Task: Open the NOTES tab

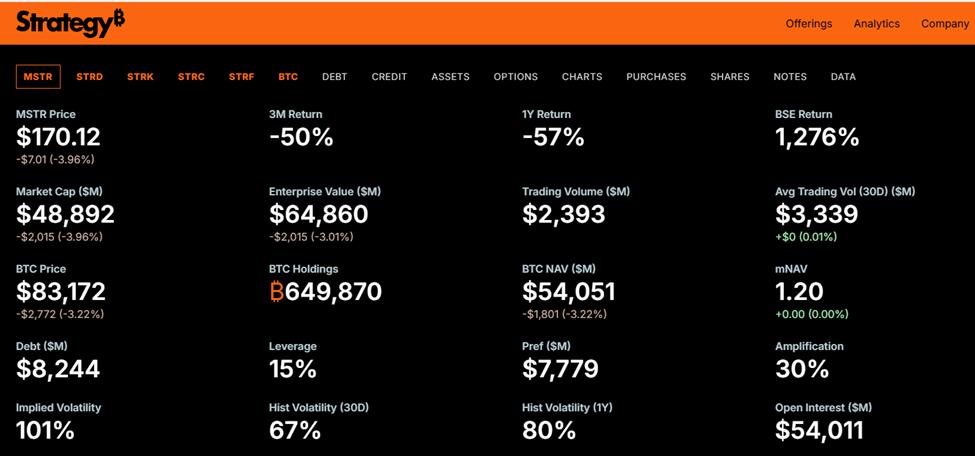Action: click(790, 77)
